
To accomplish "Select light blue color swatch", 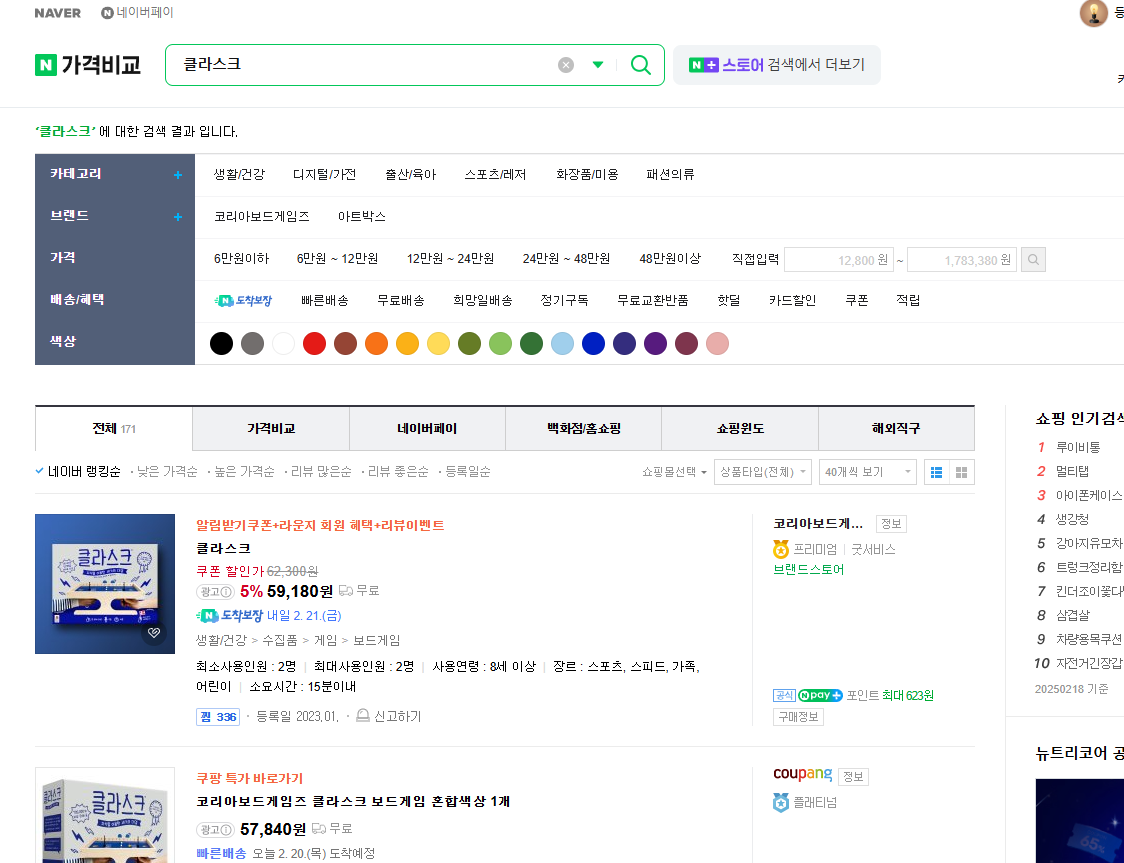I will click(x=562, y=343).
